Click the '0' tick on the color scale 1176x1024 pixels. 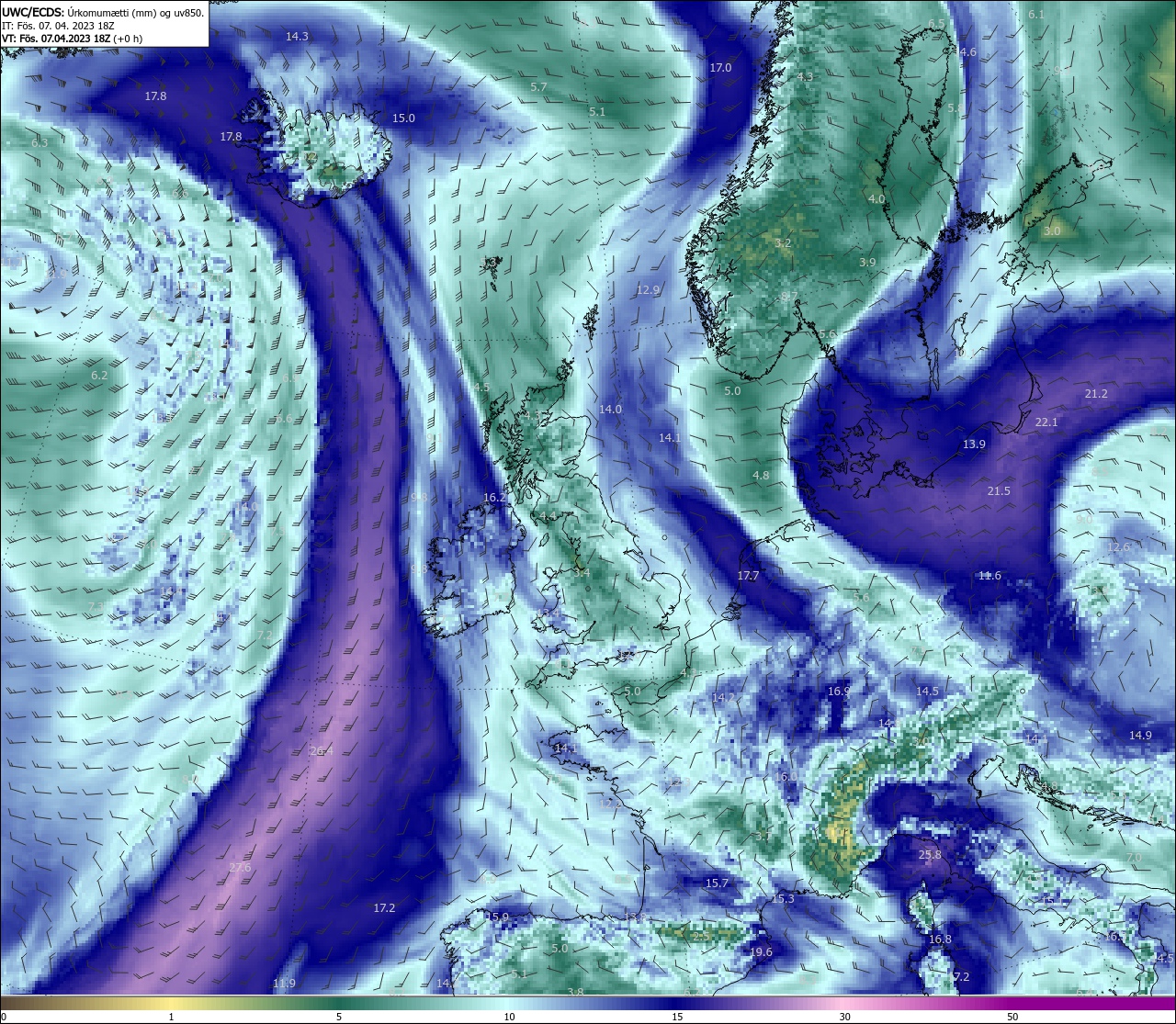pyautogui.click(x=3, y=1017)
